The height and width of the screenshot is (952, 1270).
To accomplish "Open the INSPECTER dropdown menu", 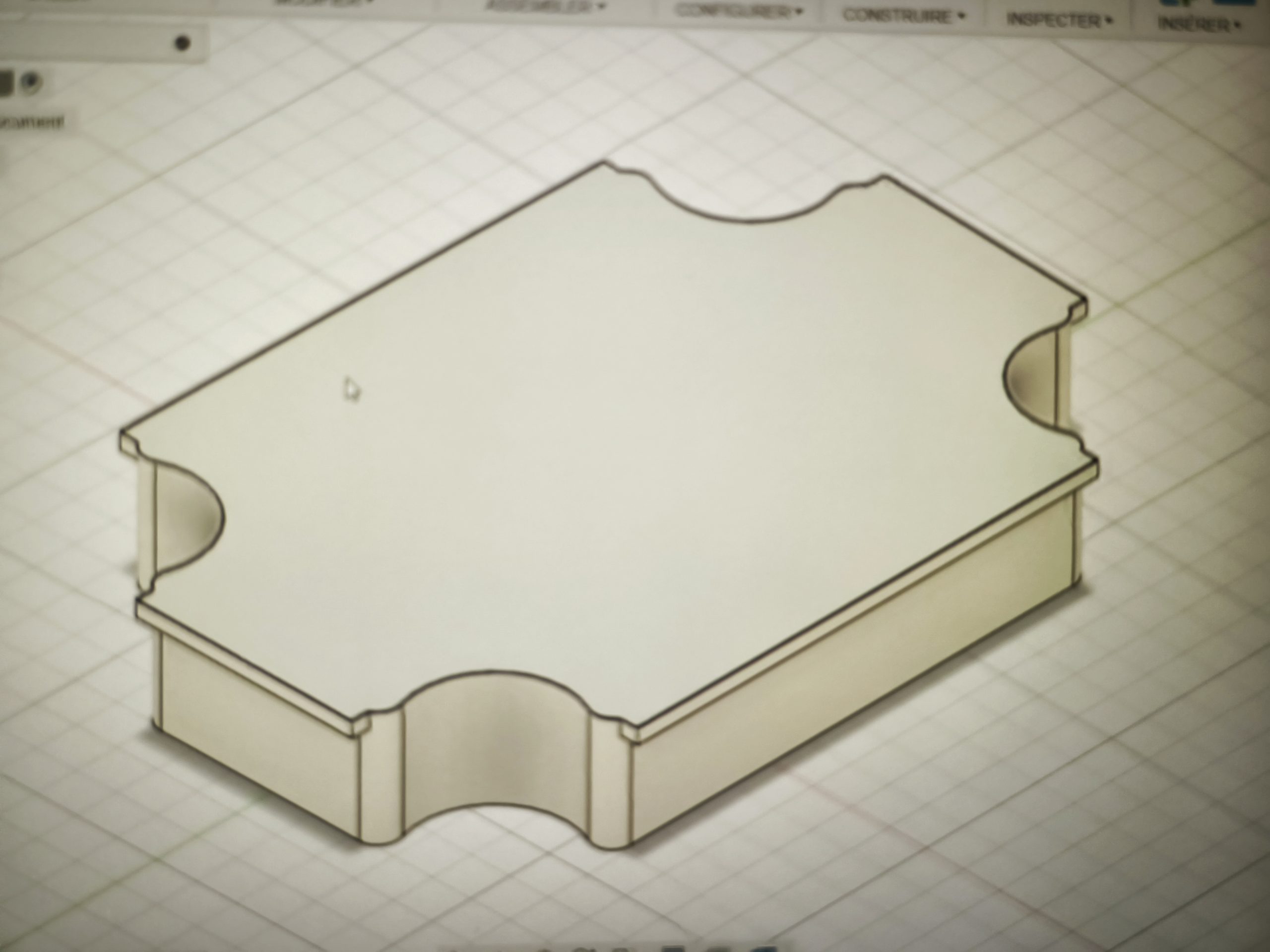I will pyautogui.click(x=1059, y=21).
